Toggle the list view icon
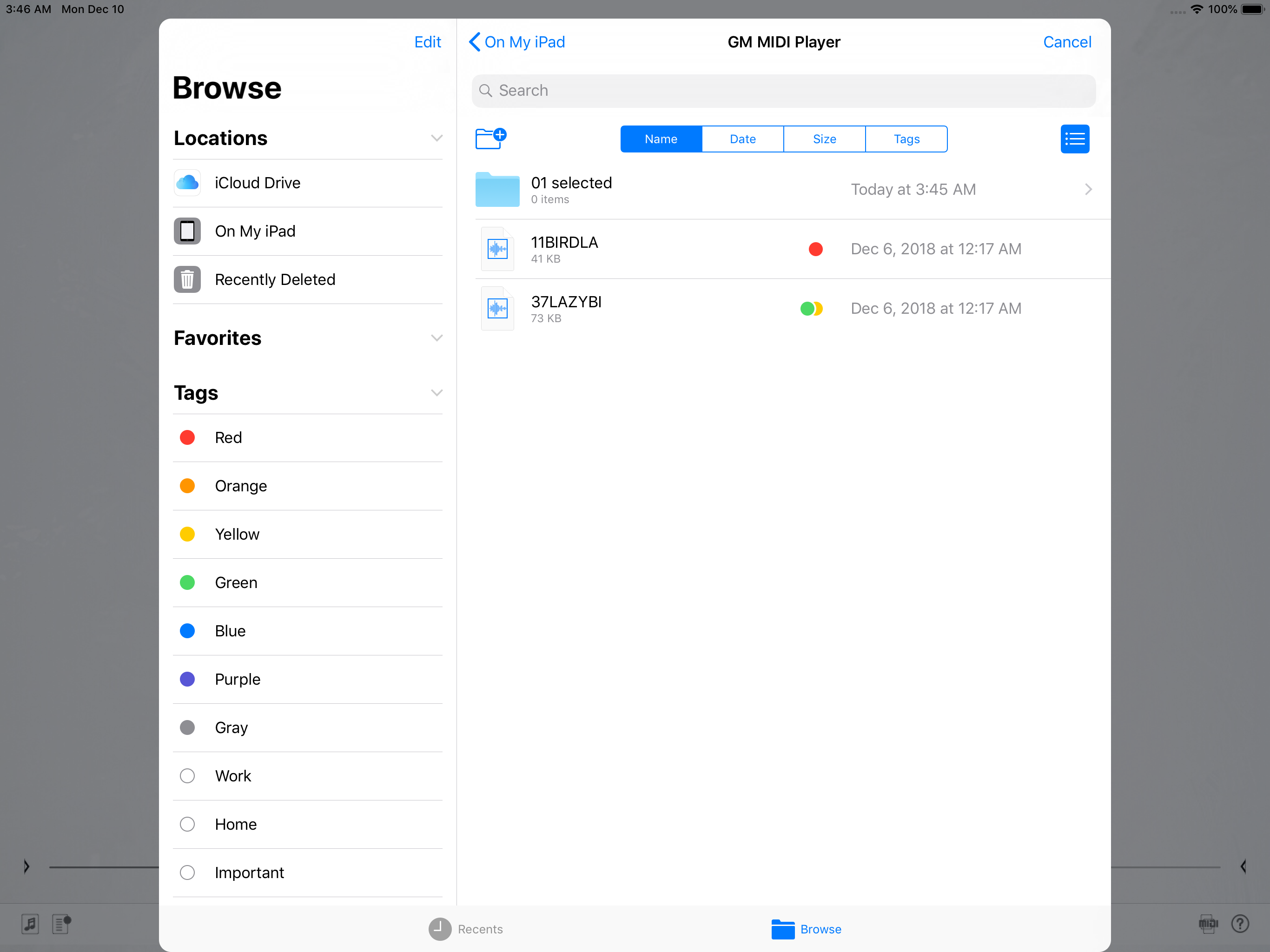 pyautogui.click(x=1074, y=139)
